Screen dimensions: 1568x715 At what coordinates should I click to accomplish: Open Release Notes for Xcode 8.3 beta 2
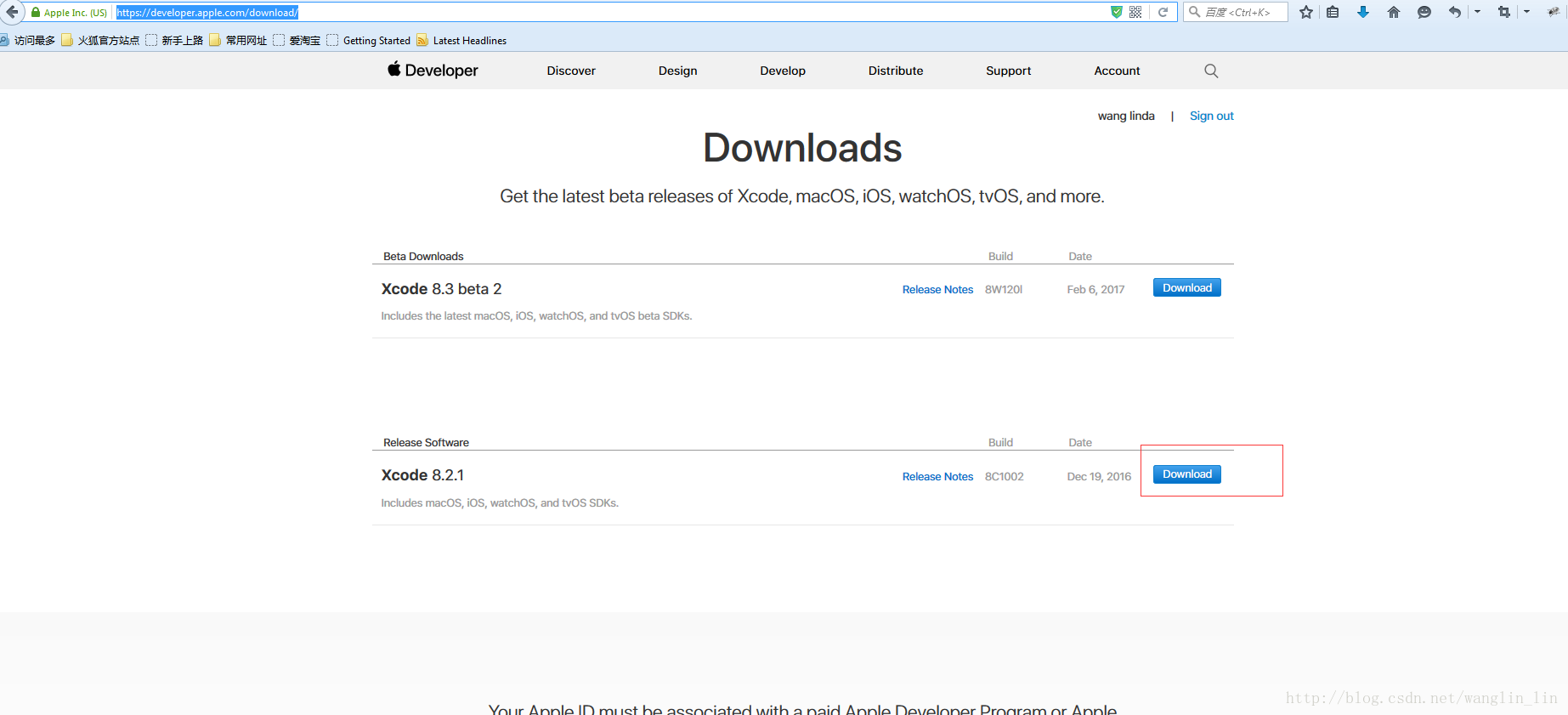(937, 290)
